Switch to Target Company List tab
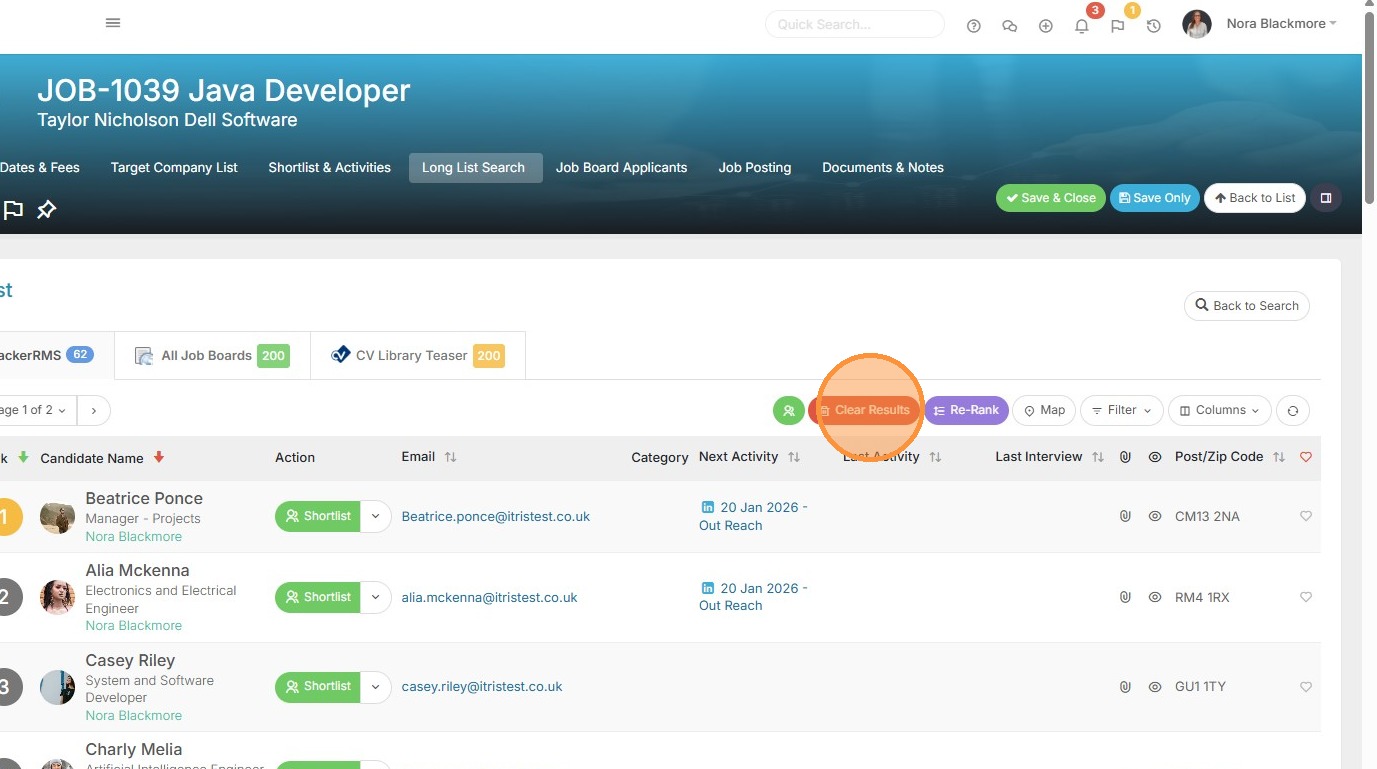The width and height of the screenshot is (1377, 769). [174, 168]
